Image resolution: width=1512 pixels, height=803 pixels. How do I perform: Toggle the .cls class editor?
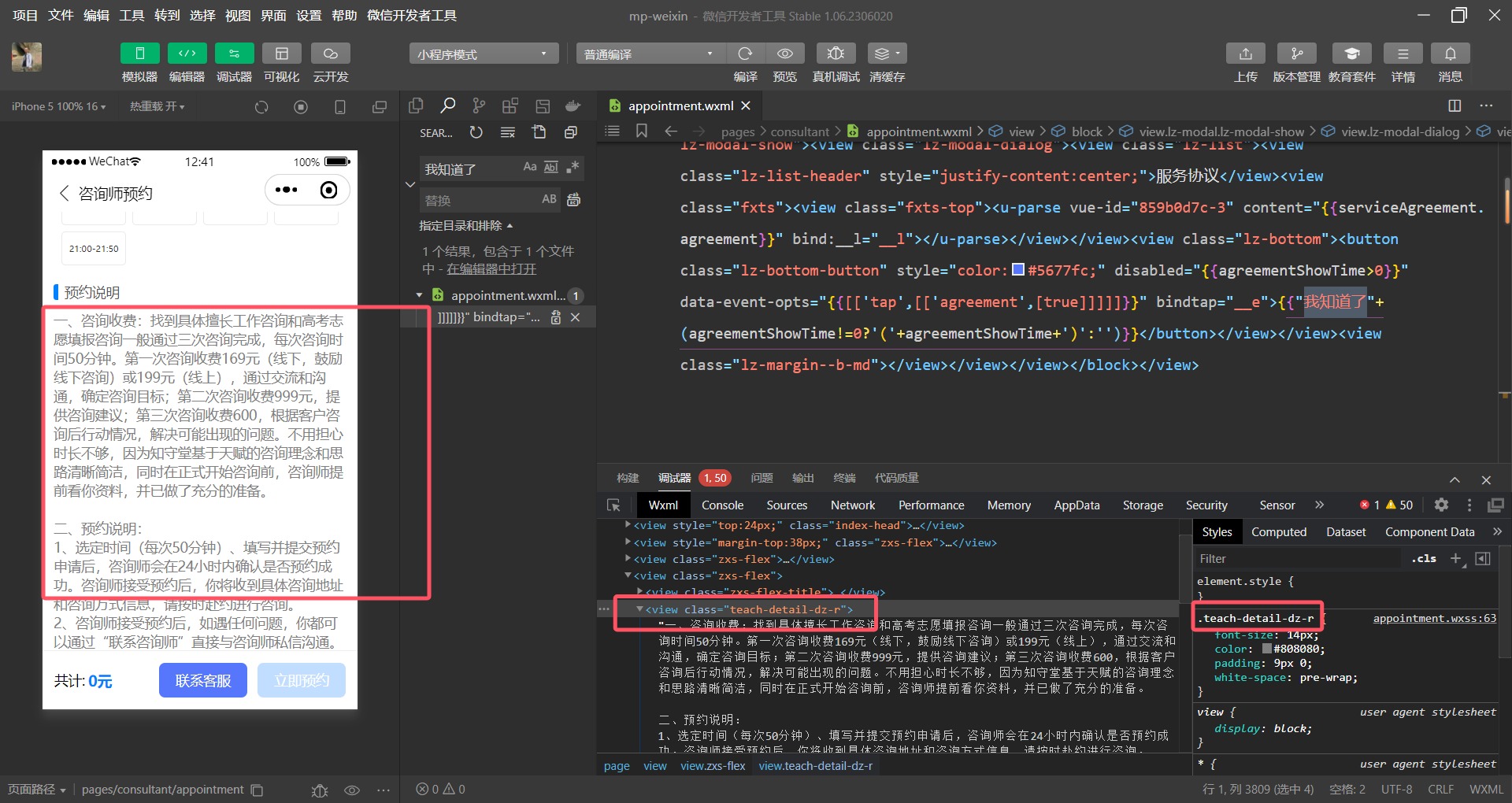(x=1424, y=558)
